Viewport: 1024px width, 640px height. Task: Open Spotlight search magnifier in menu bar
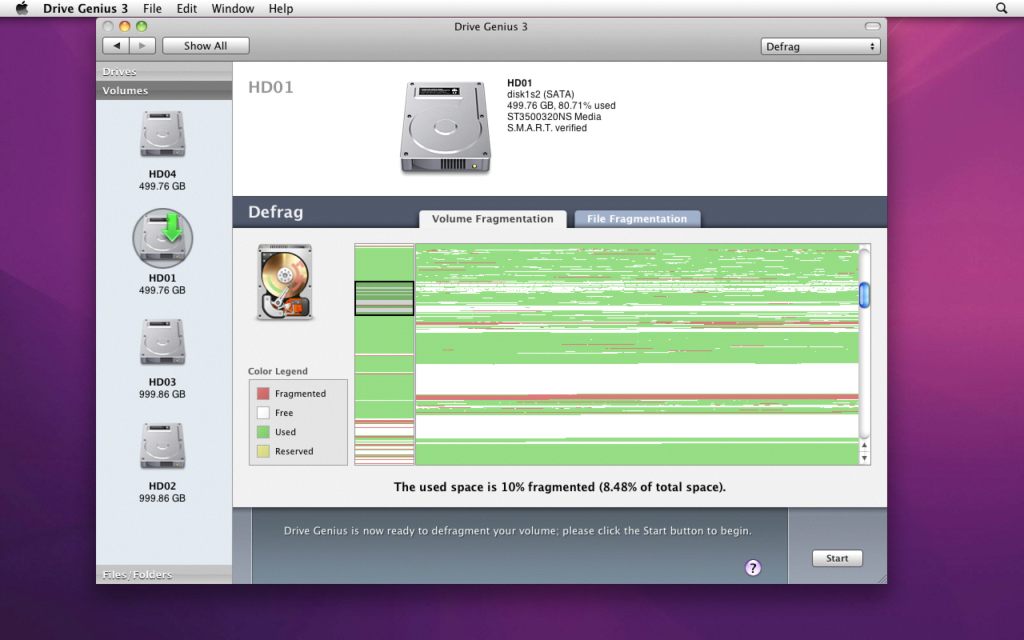(x=1002, y=8)
